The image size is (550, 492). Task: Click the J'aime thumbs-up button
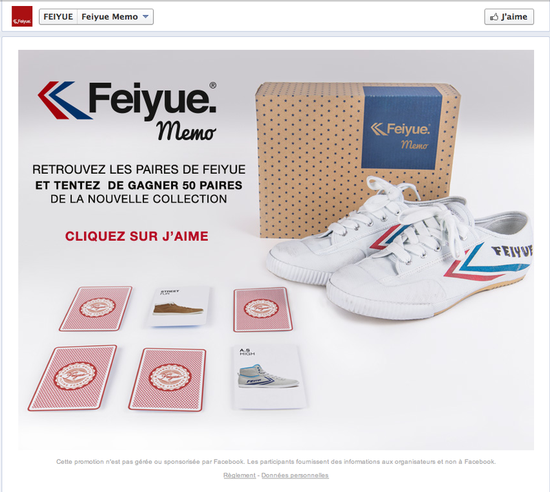pos(509,16)
